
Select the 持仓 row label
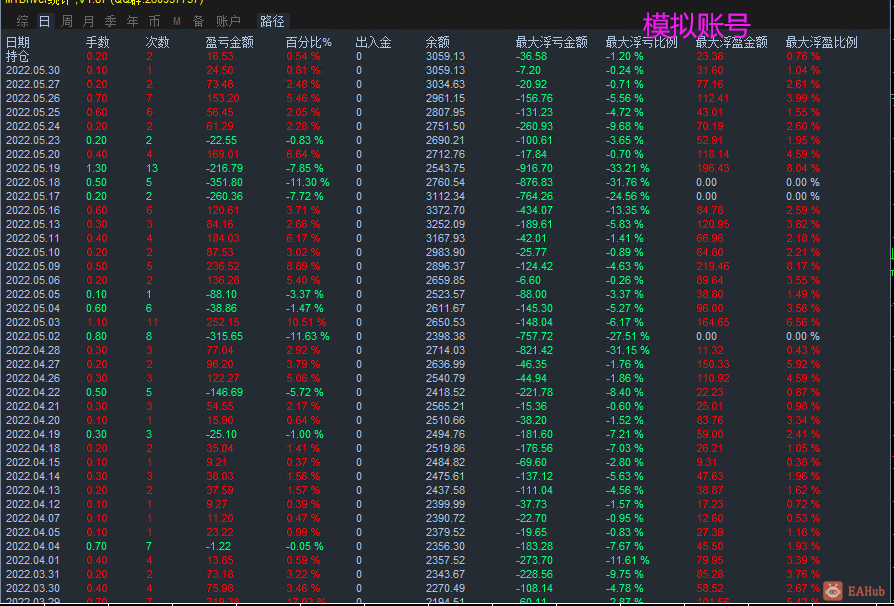[18, 56]
